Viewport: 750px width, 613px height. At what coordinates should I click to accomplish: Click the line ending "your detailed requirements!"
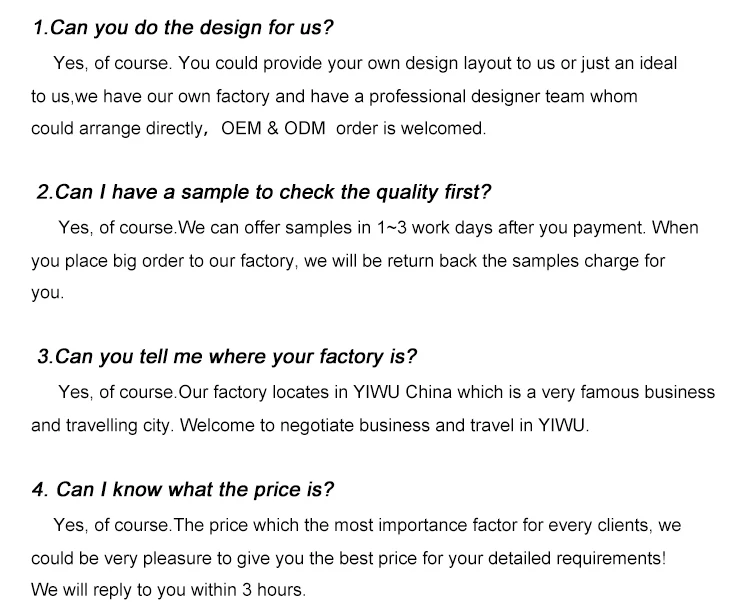[348, 557]
